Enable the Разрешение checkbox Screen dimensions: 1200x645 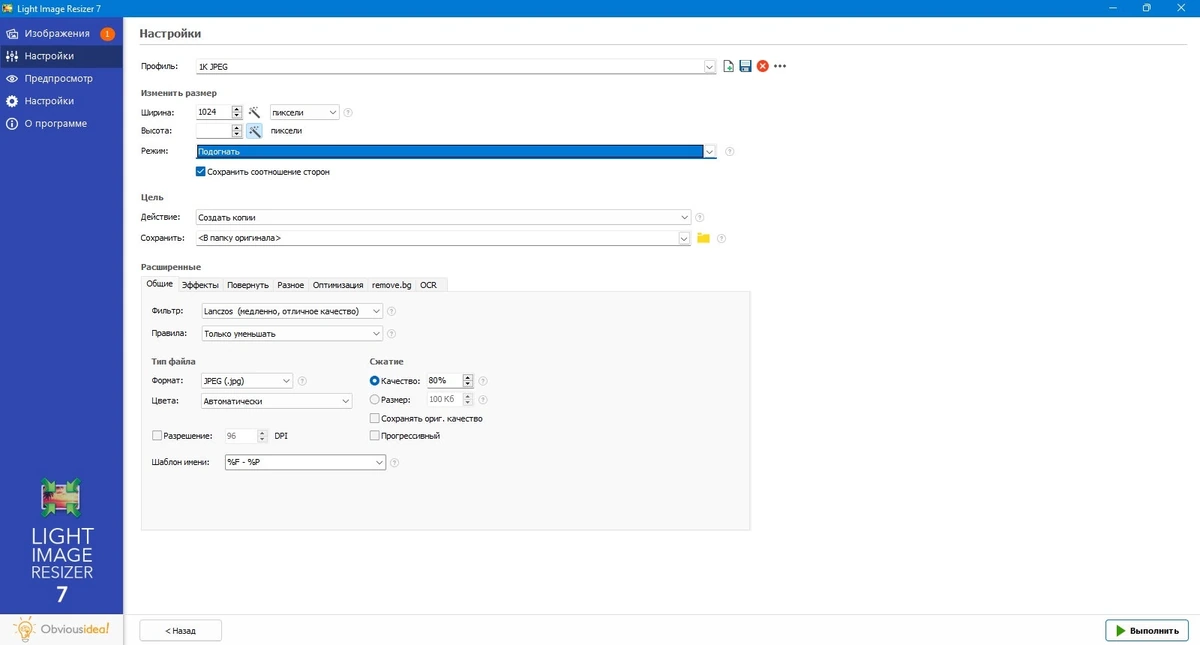tap(157, 436)
